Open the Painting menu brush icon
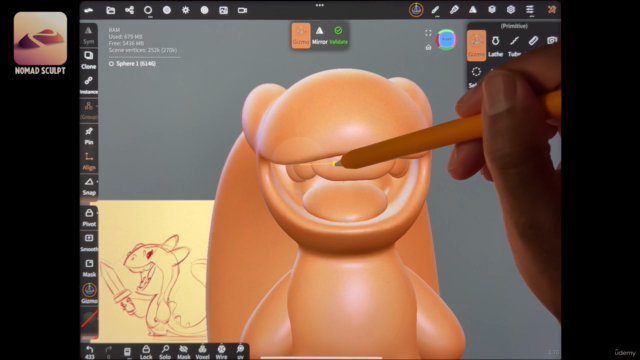 tap(454, 10)
